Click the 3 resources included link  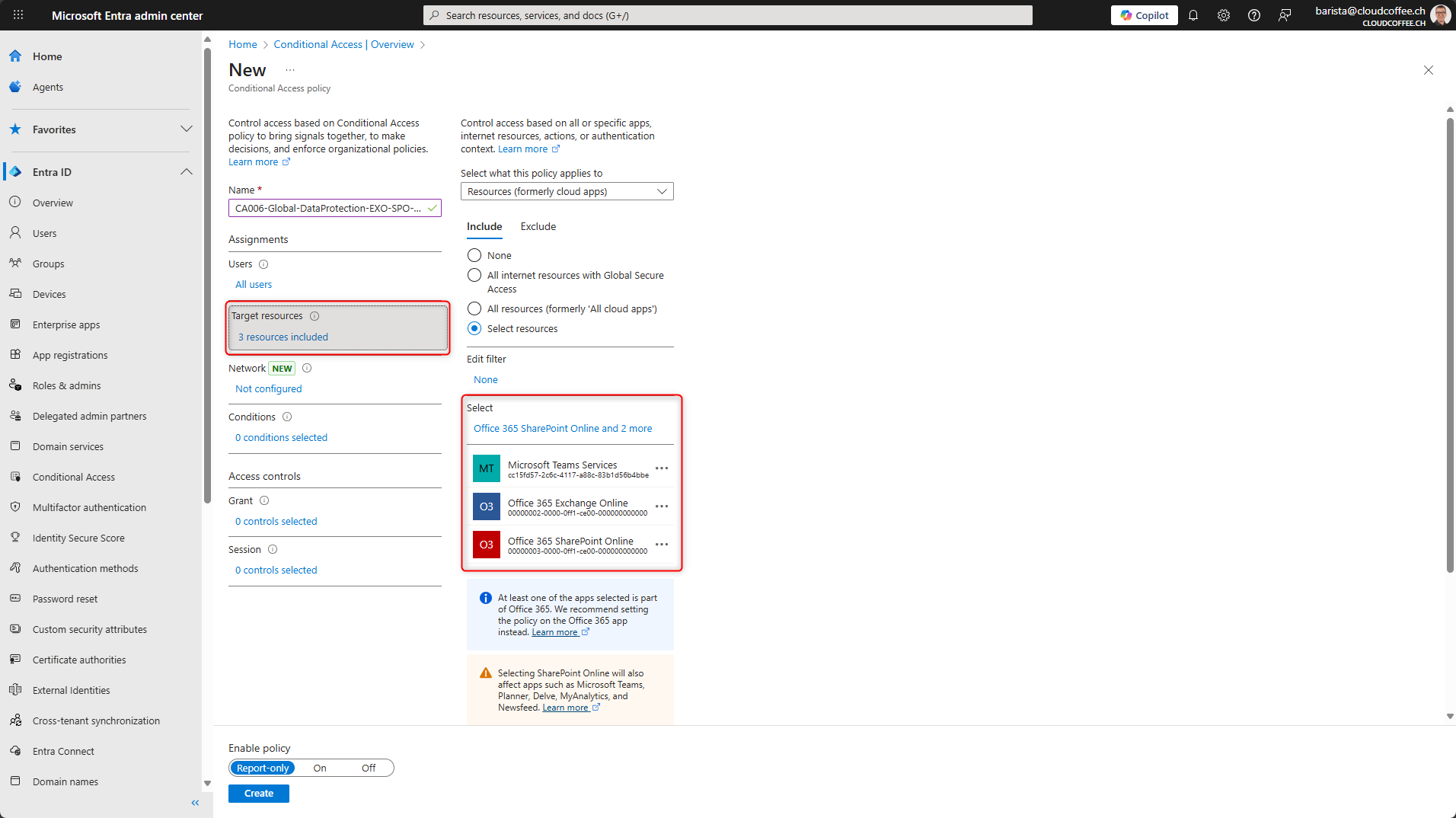tap(283, 337)
